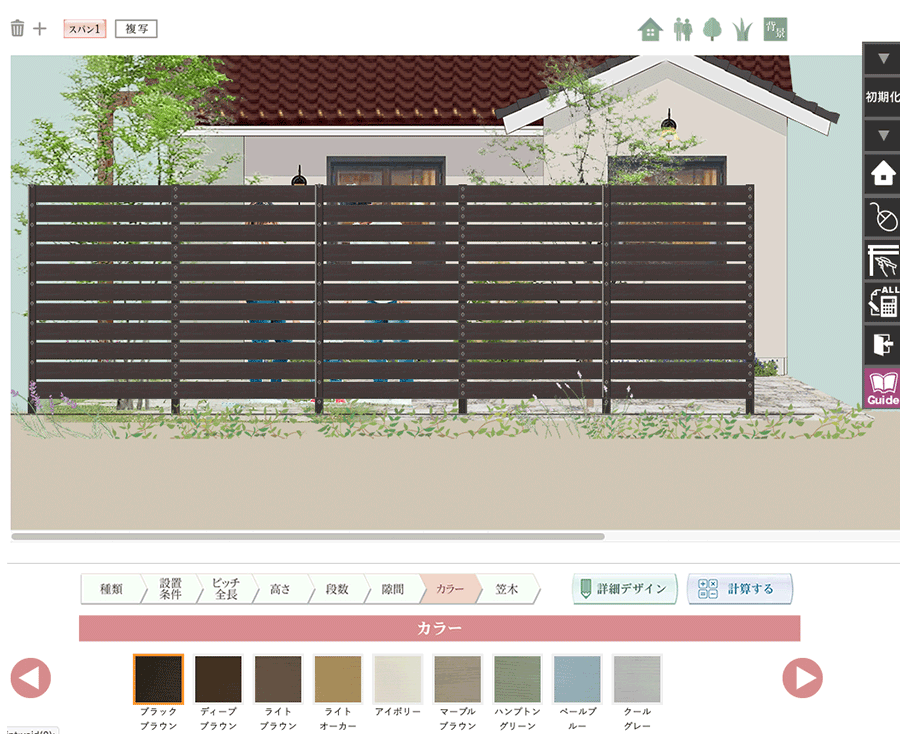Toggle the people figures icon

point(683,29)
